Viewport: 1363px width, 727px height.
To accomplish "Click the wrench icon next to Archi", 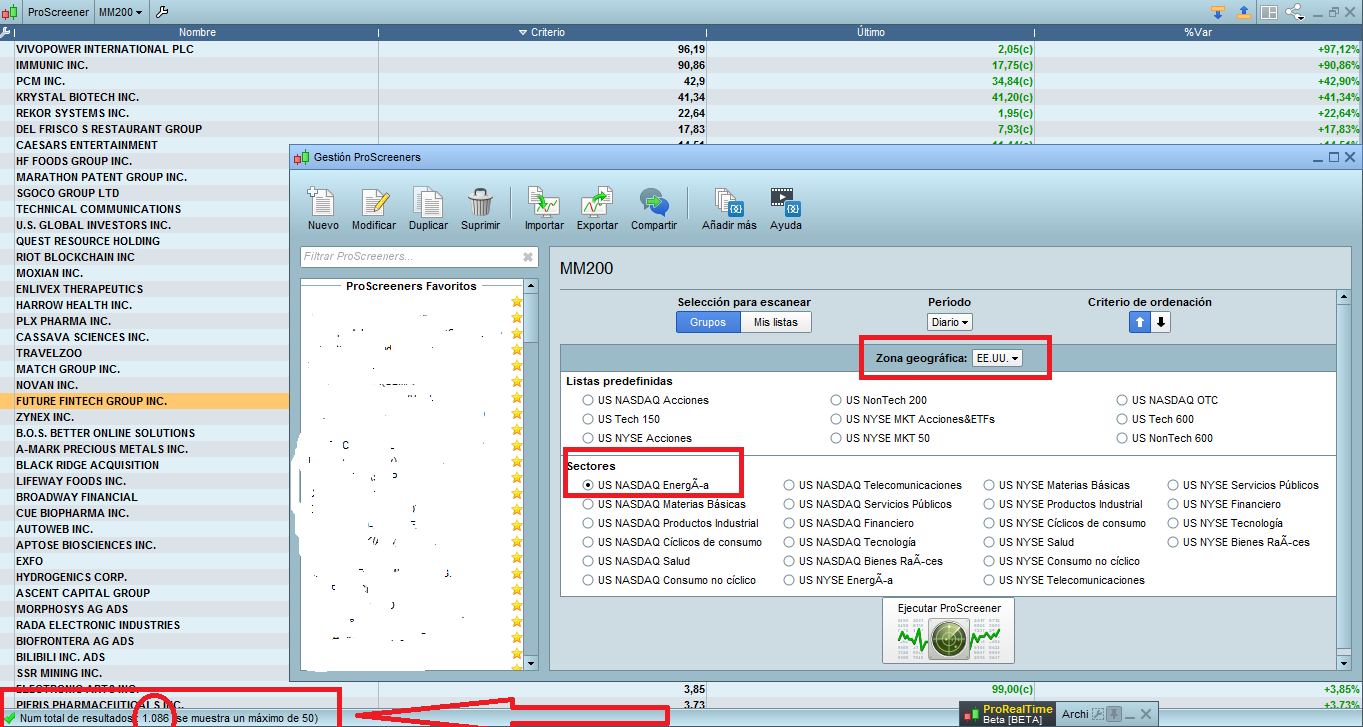I will pos(1098,714).
